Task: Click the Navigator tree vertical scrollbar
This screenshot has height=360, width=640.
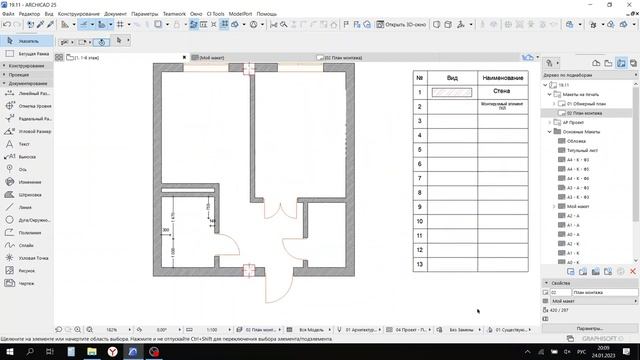Action: coord(636,155)
